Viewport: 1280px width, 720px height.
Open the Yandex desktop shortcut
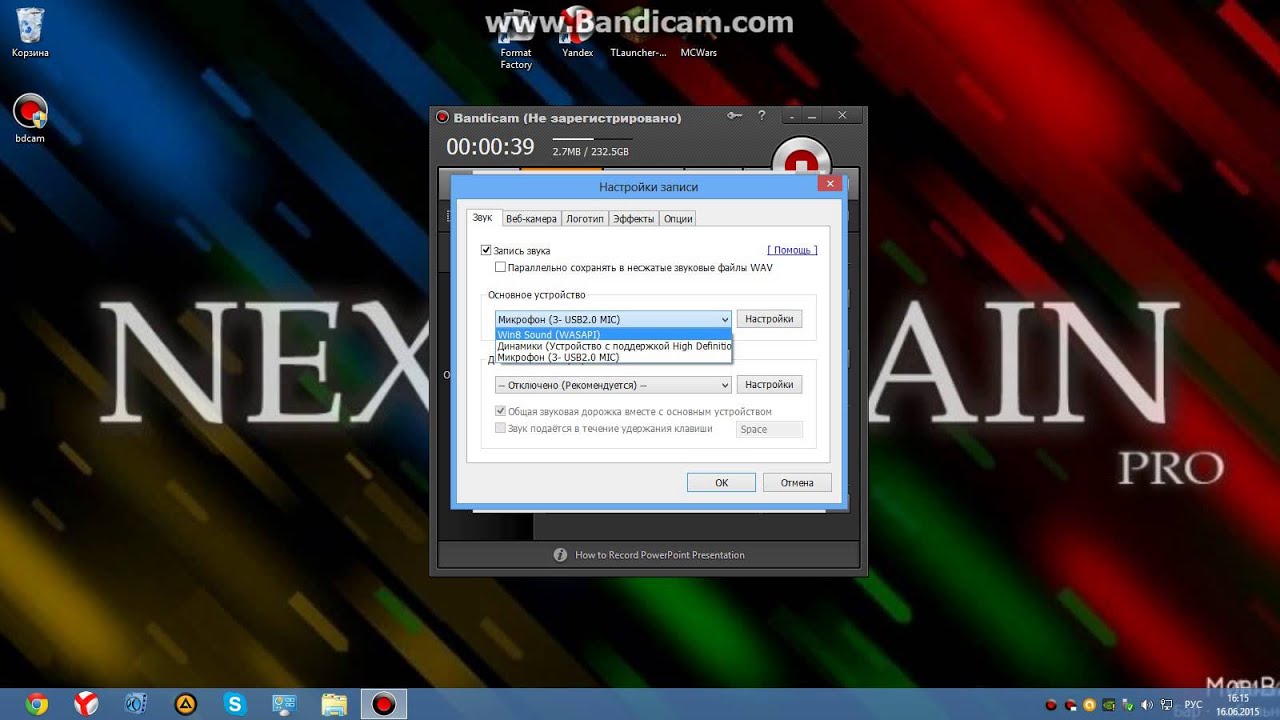tap(578, 34)
